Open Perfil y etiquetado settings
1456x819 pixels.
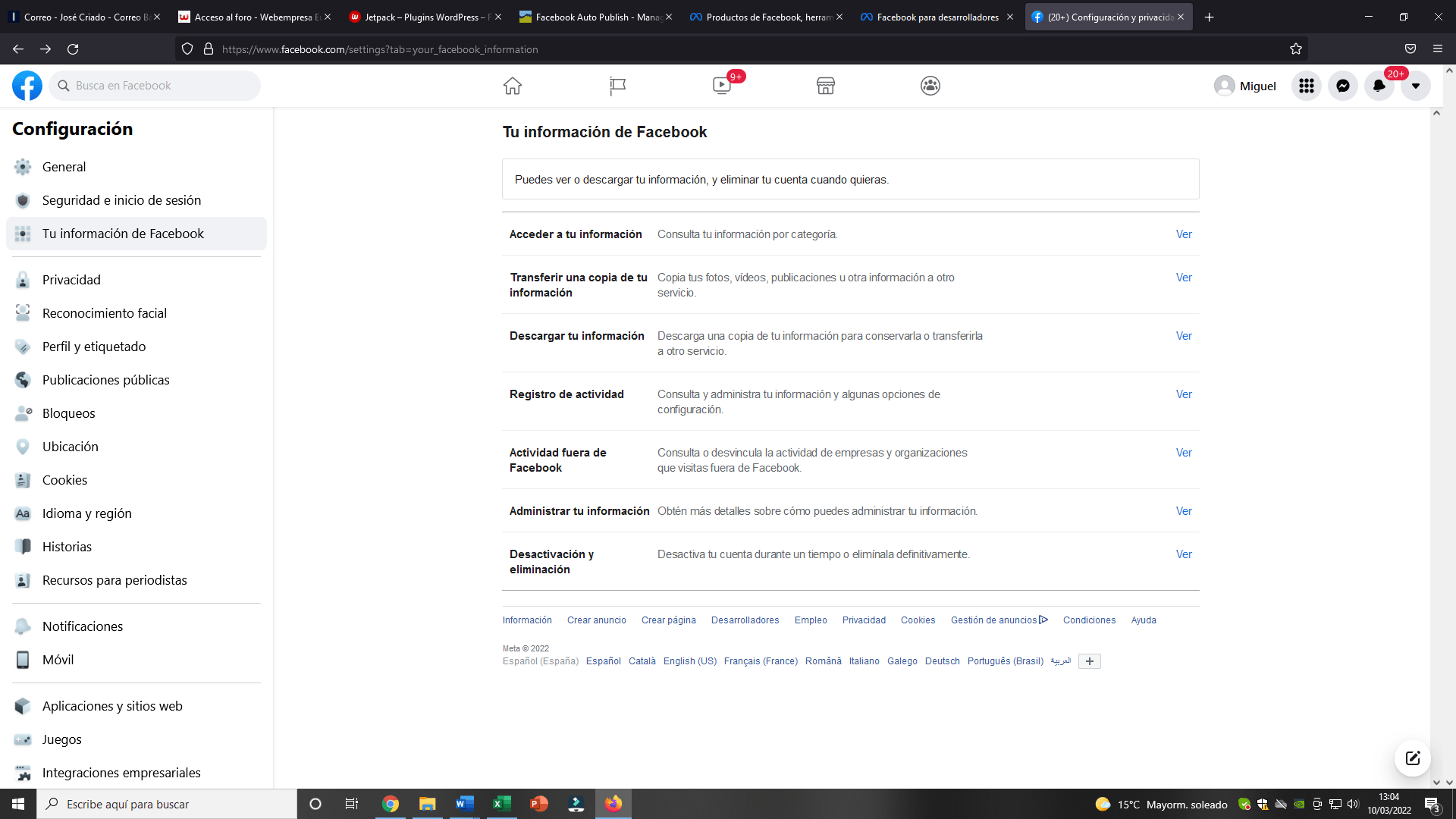tap(136, 347)
